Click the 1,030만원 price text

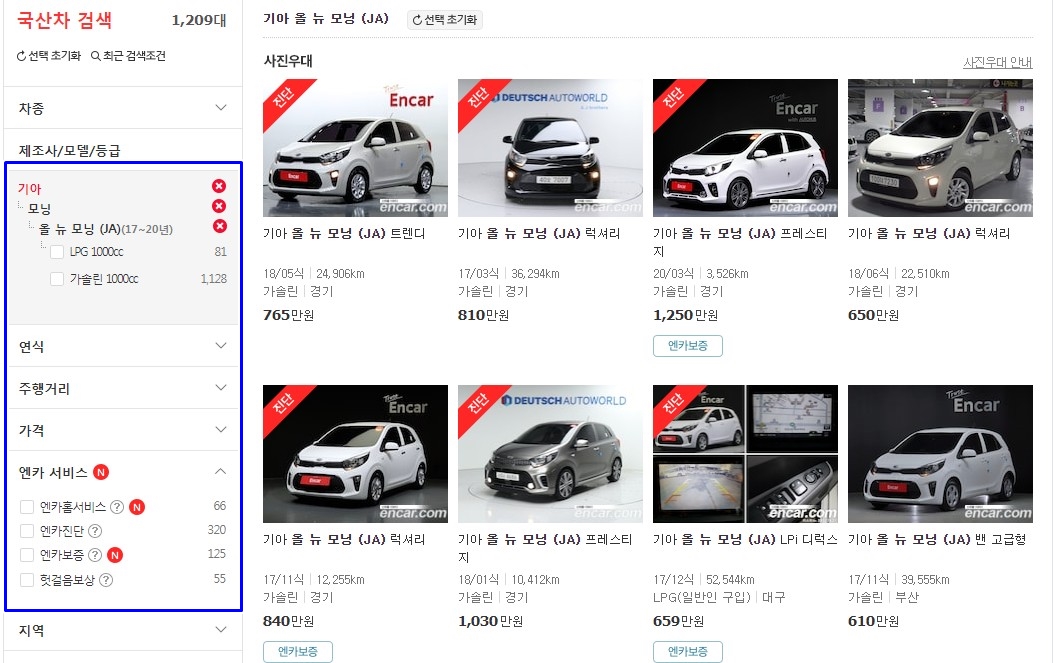[x=490, y=621]
